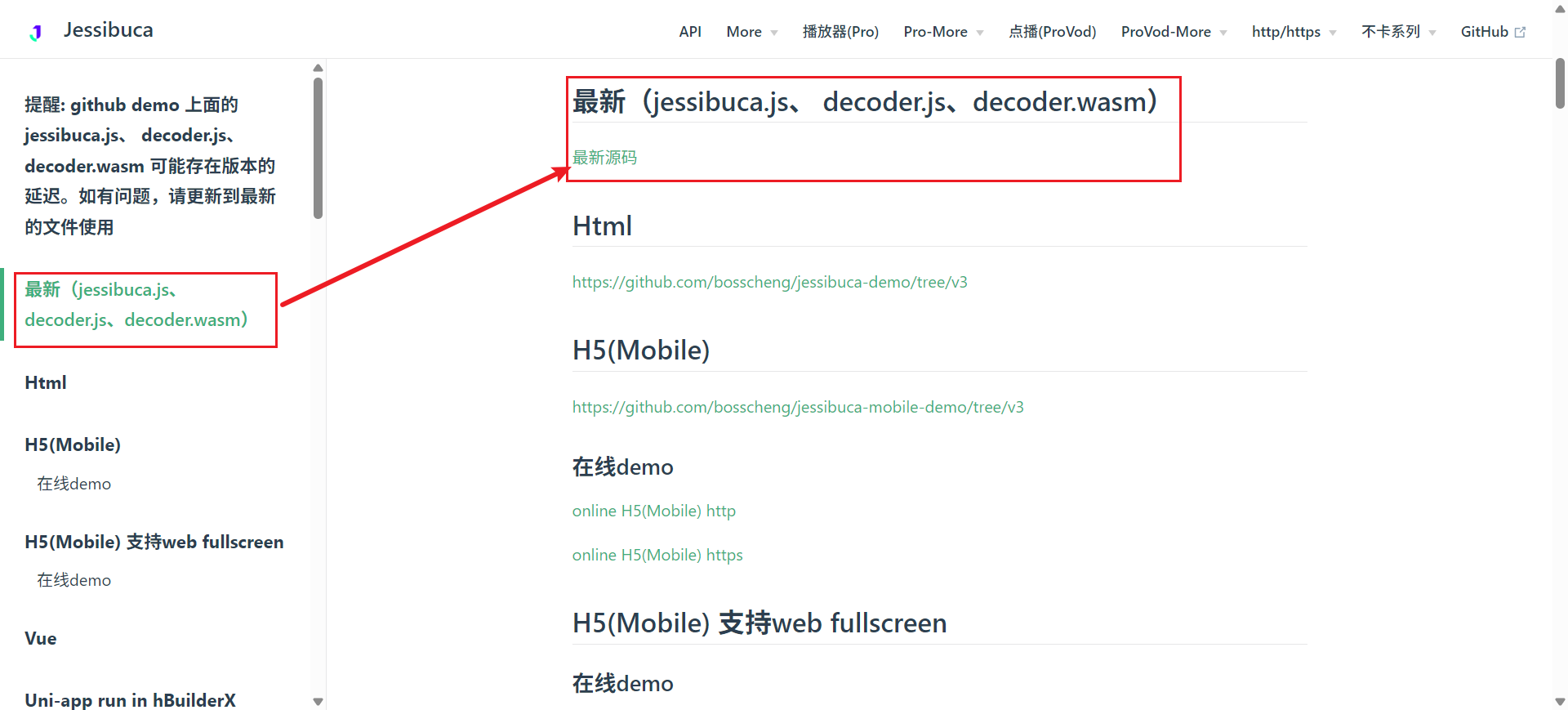Open the jessibuca-demo/tree/v3 GitHub link

point(769,282)
